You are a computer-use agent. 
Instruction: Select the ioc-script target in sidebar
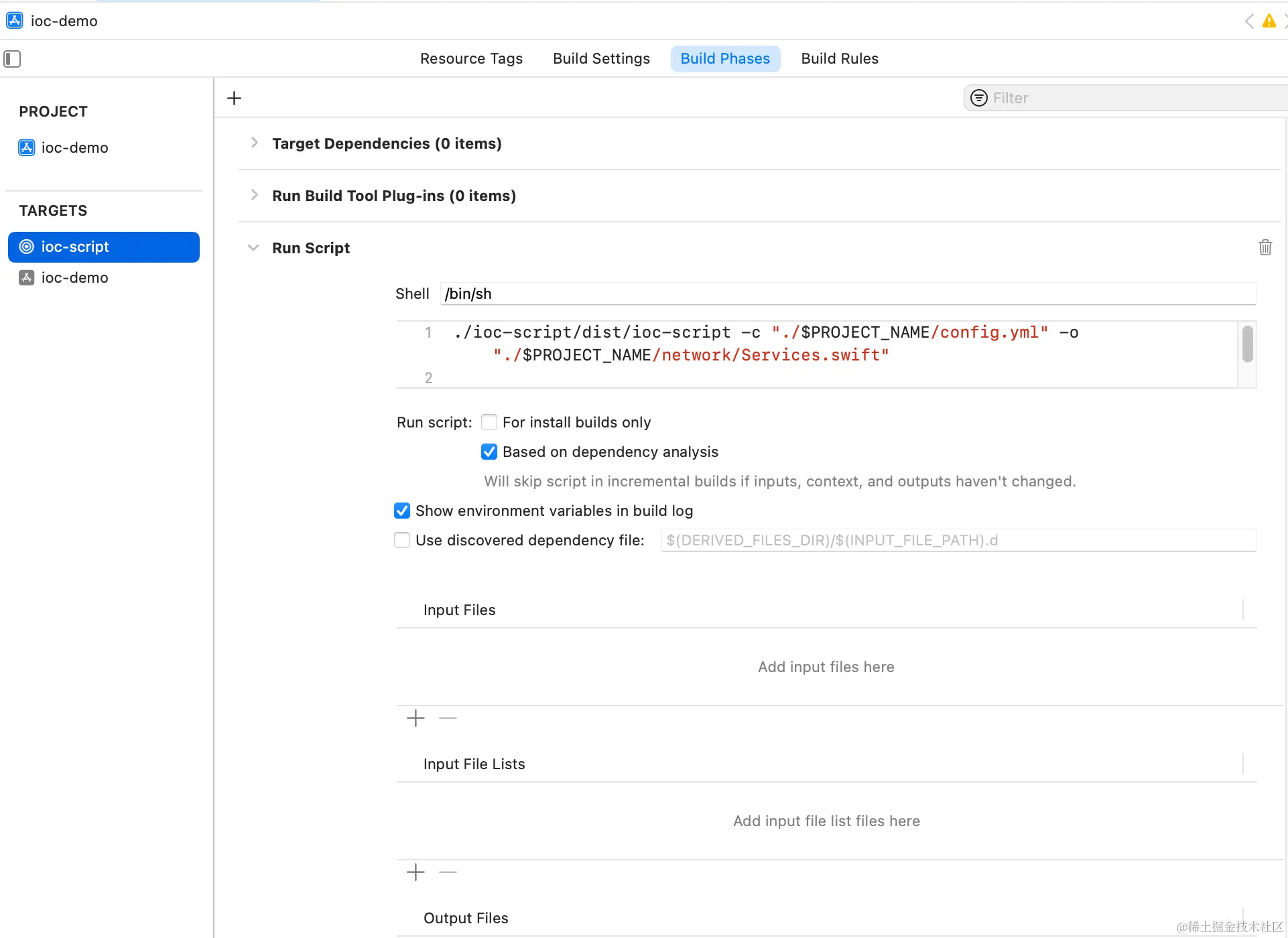pyautogui.click(x=104, y=247)
